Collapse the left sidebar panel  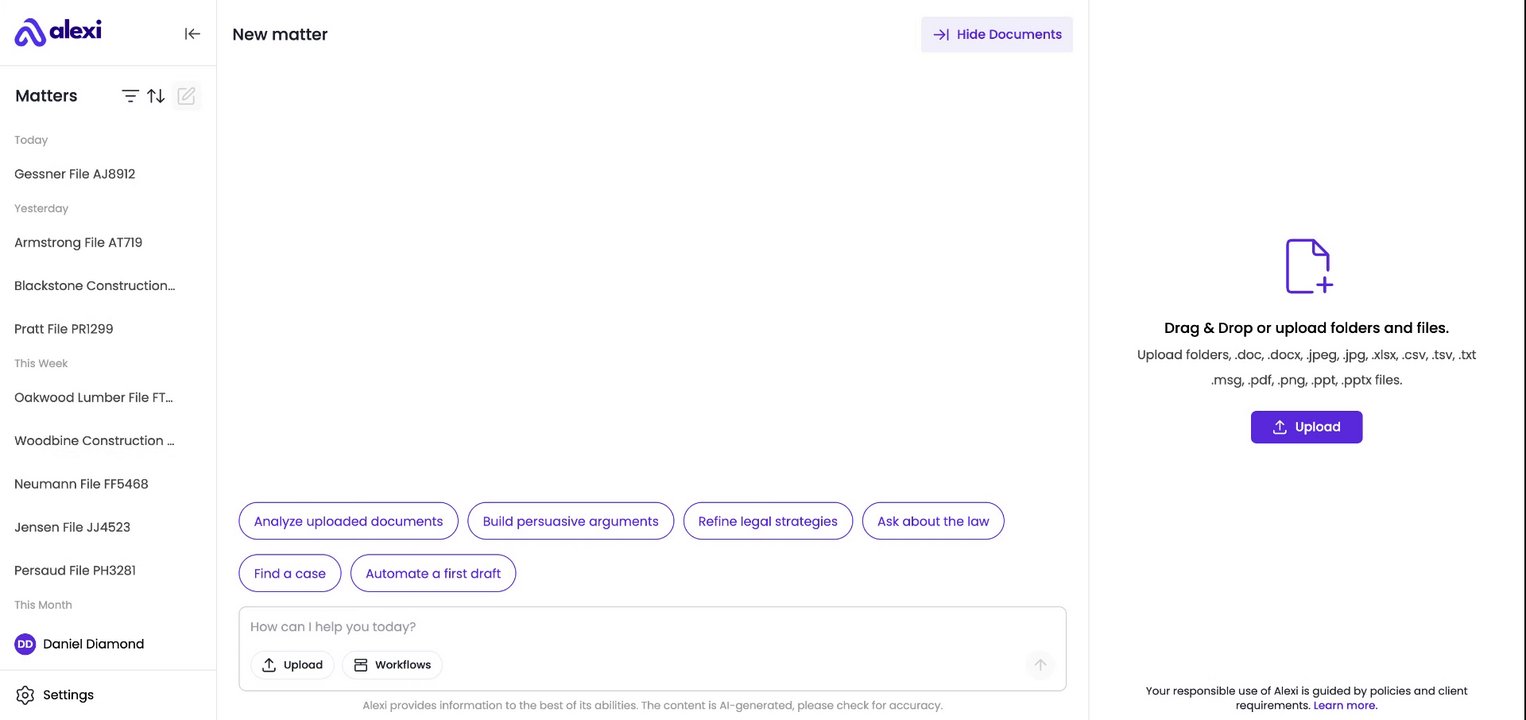pyautogui.click(x=192, y=34)
